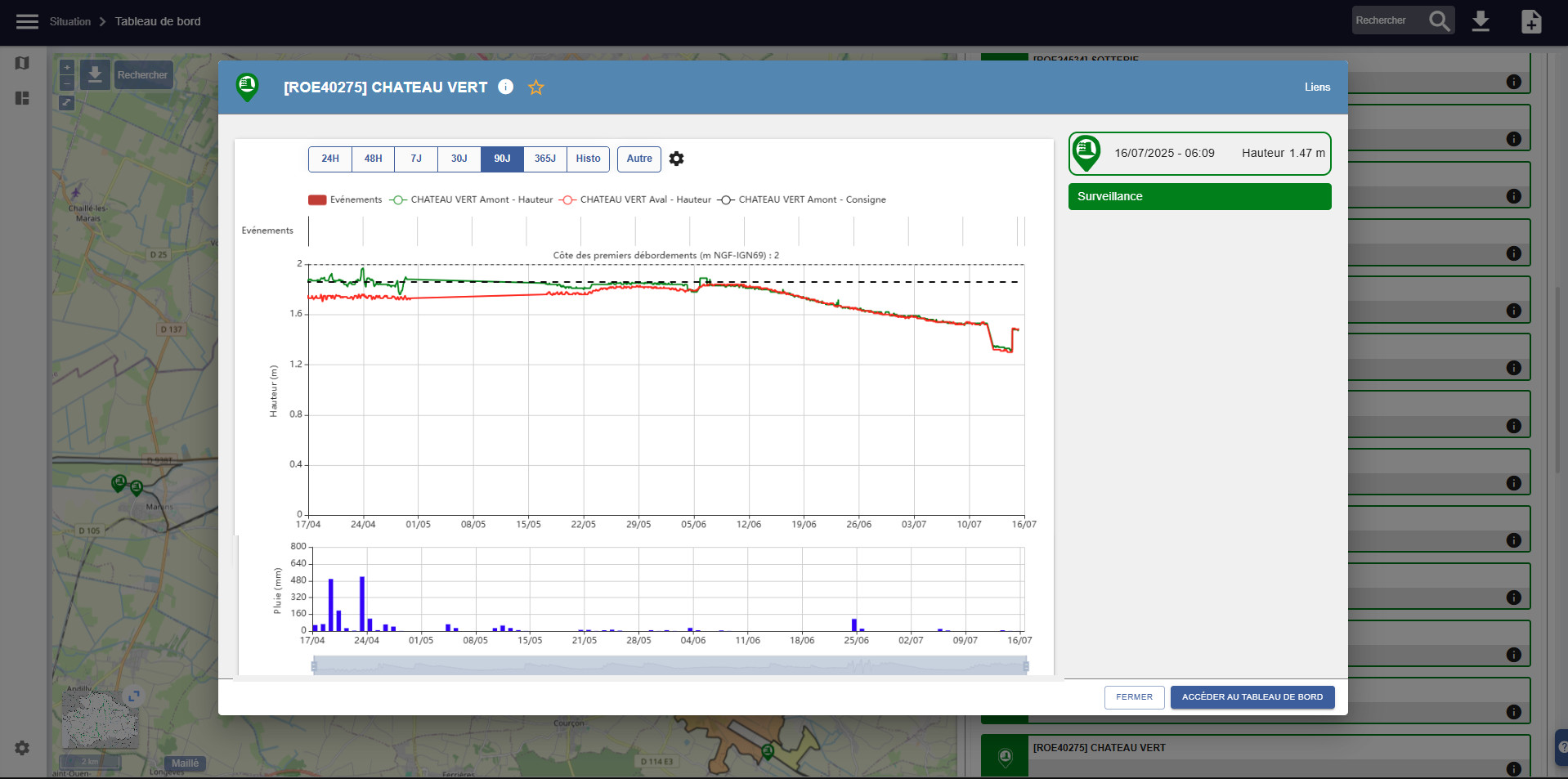1568x779 pixels.
Task: Click Rechercher button on the map
Action: click(x=143, y=74)
